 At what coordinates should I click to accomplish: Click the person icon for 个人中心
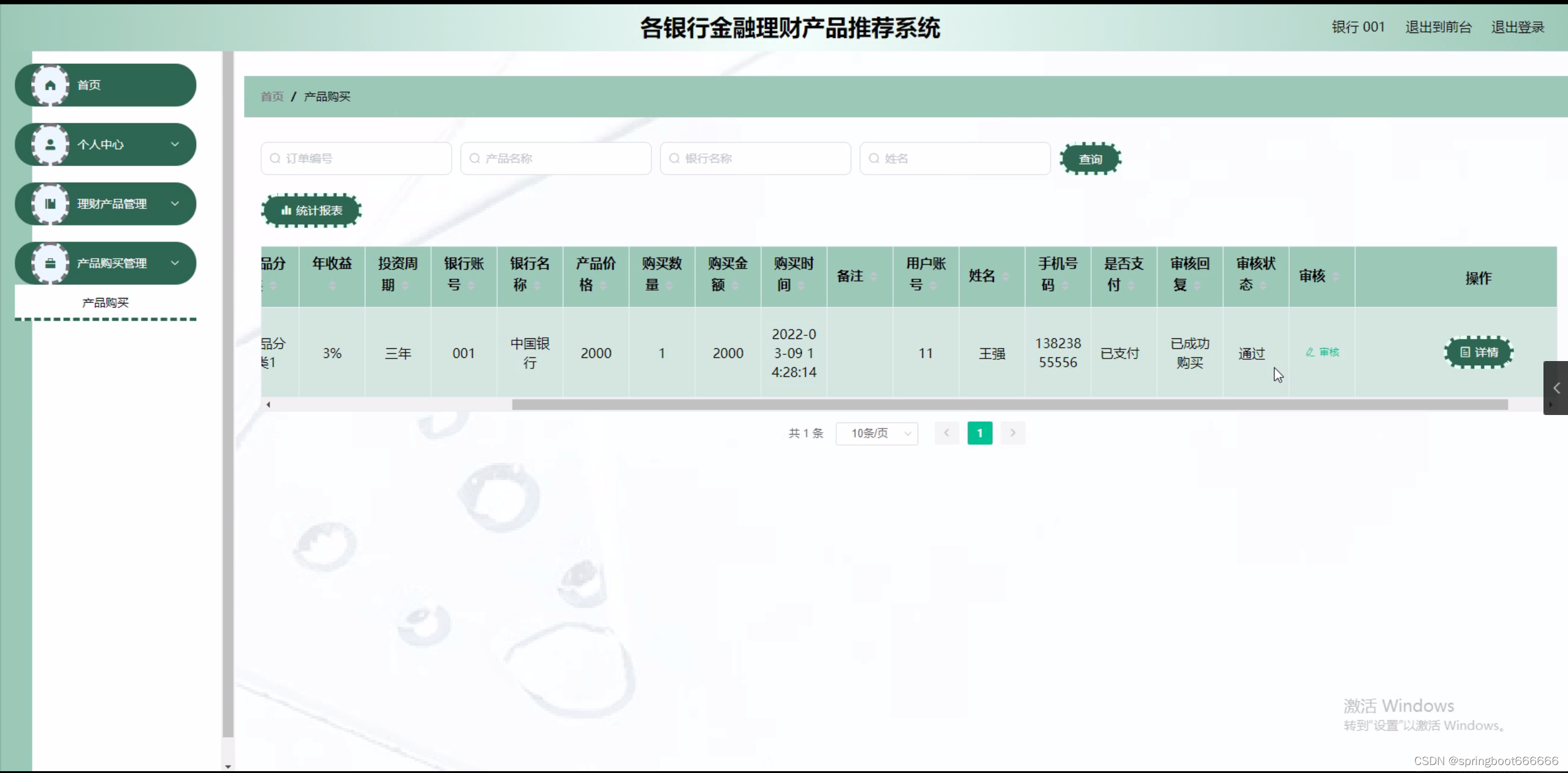pyautogui.click(x=50, y=145)
